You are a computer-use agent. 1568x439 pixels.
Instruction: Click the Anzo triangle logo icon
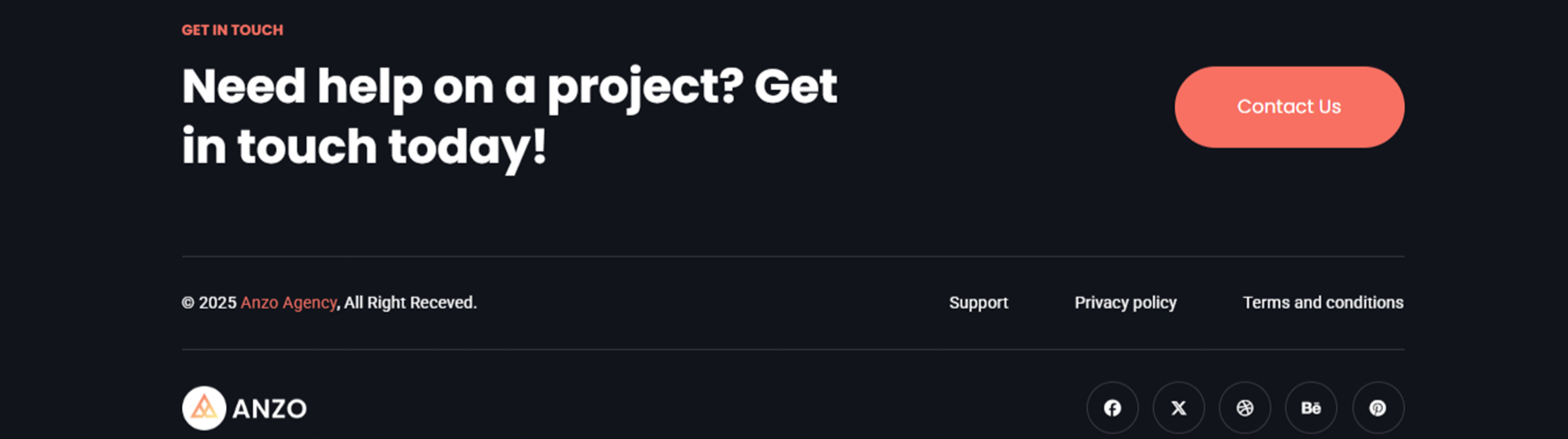coord(204,408)
